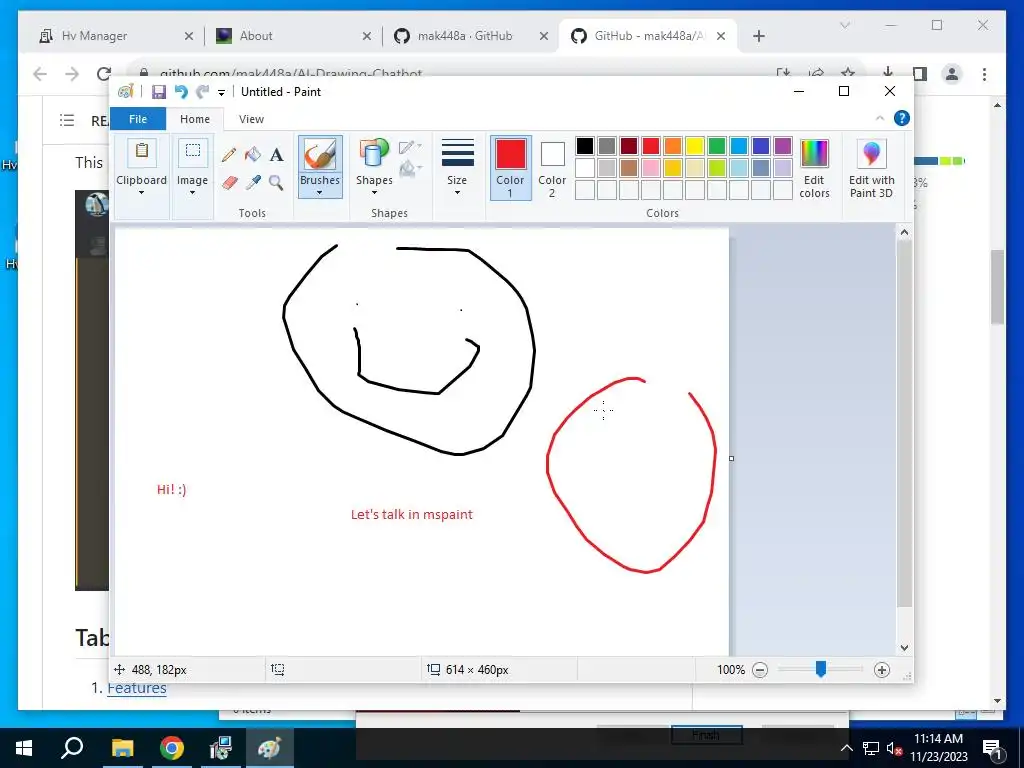
Task: Select the Color picker eyedropper tool
Action: click(253, 183)
